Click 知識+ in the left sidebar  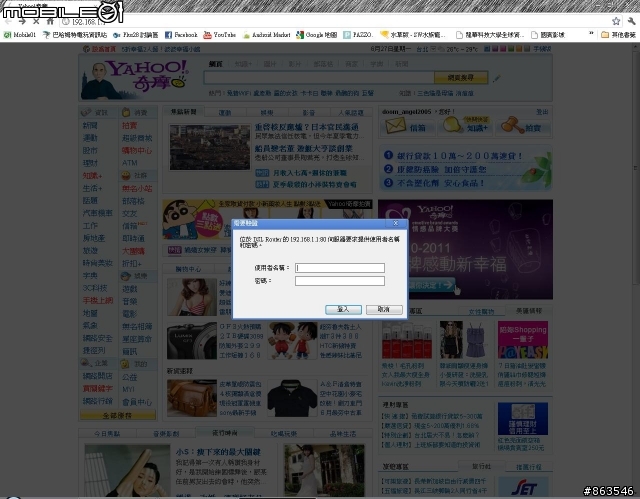92,176
